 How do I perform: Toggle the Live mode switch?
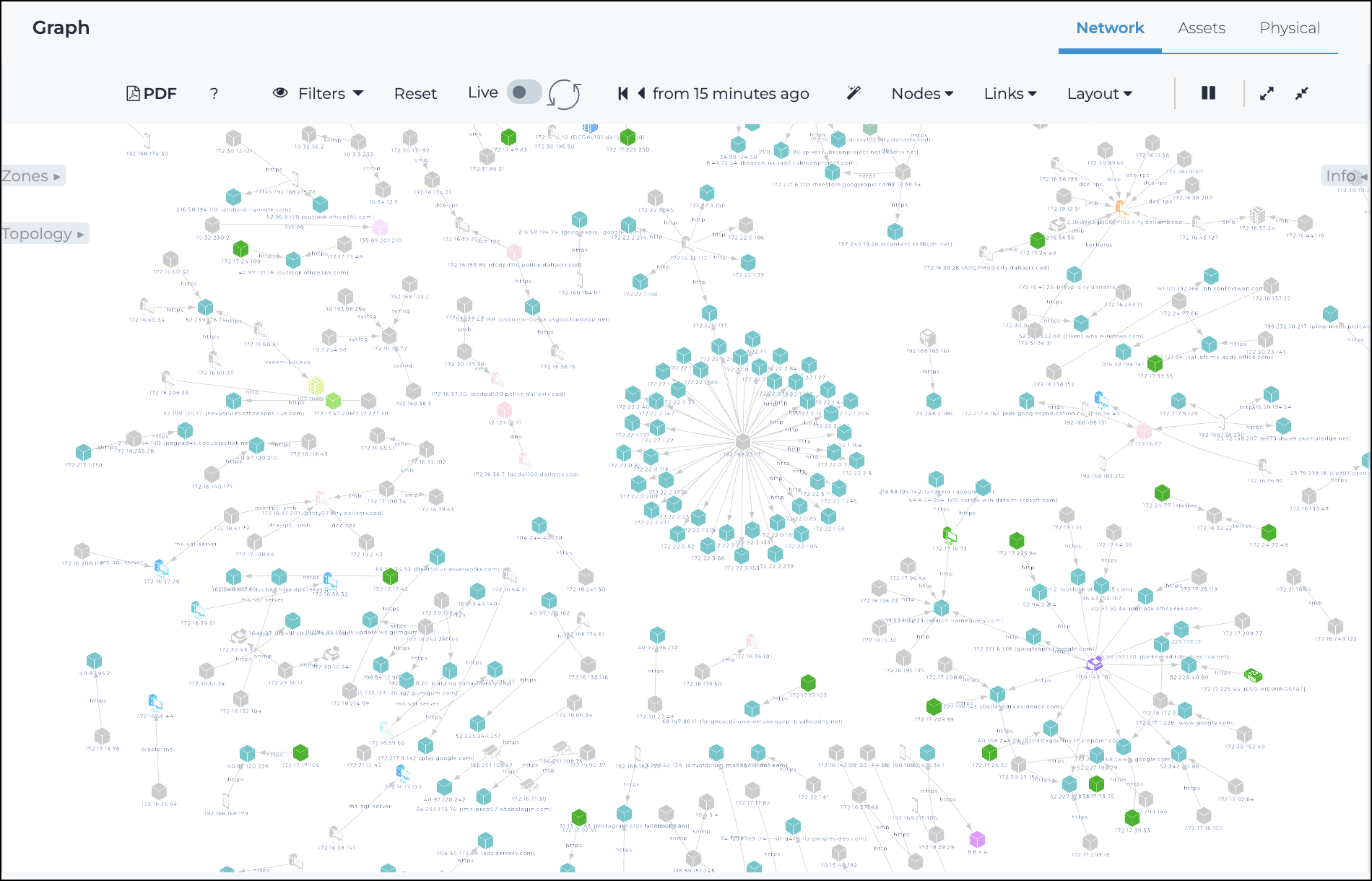(524, 92)
